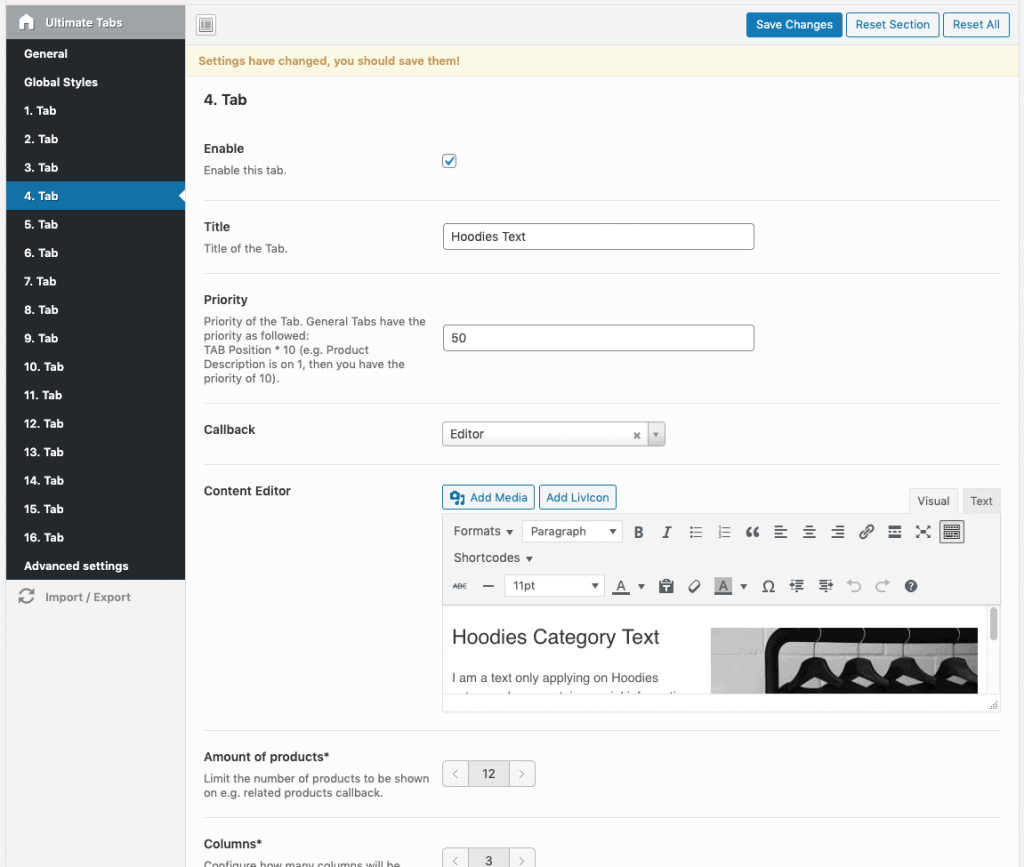Apply blockquote formatting
The width and height of the screenshot is (1024, 867).
(752, 532)
